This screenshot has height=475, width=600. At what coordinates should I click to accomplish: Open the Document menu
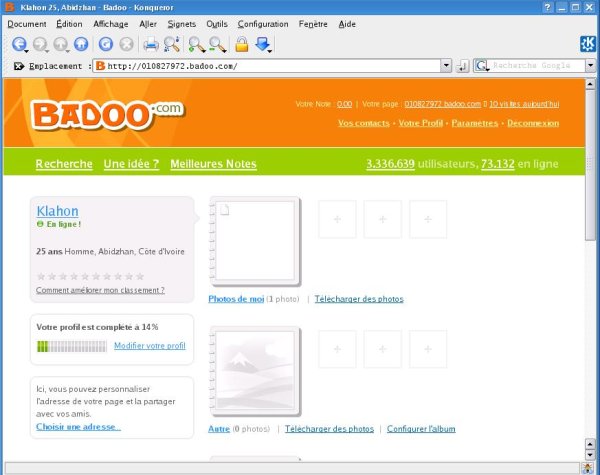pos(27,24)
